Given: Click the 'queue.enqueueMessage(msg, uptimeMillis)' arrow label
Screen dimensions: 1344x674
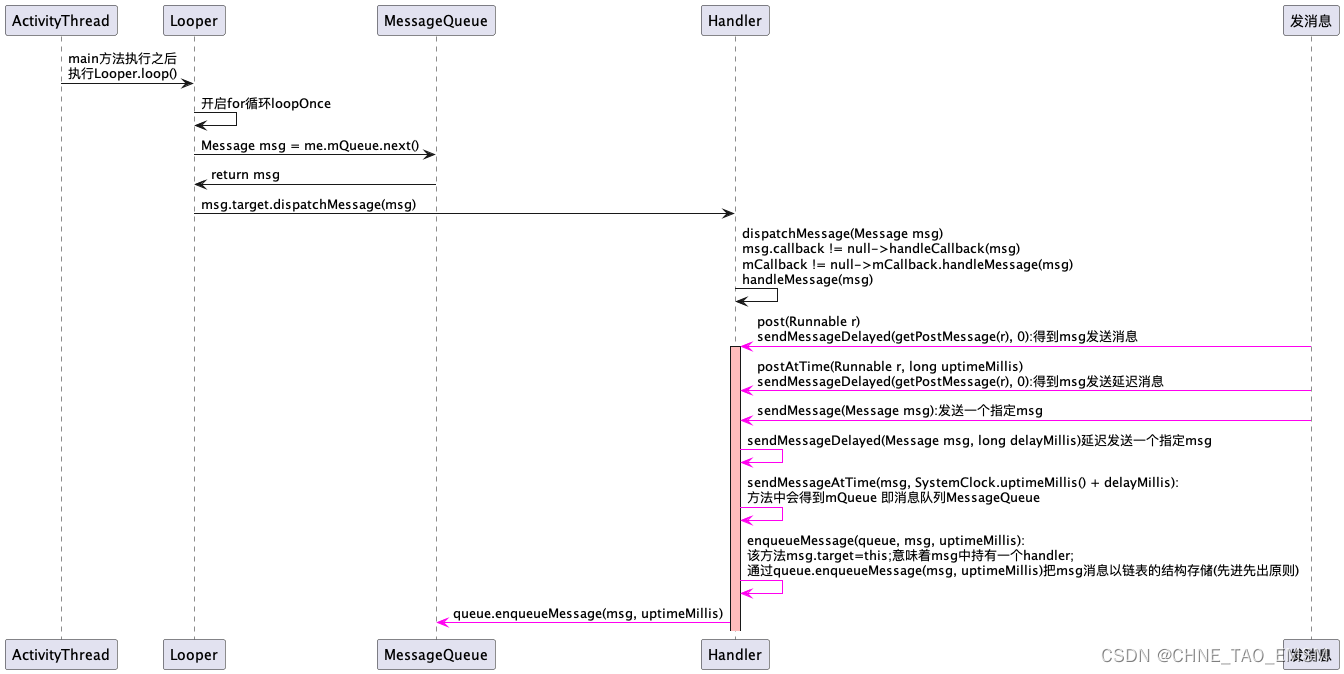Looking at the screenshot, I should [588, 613].
